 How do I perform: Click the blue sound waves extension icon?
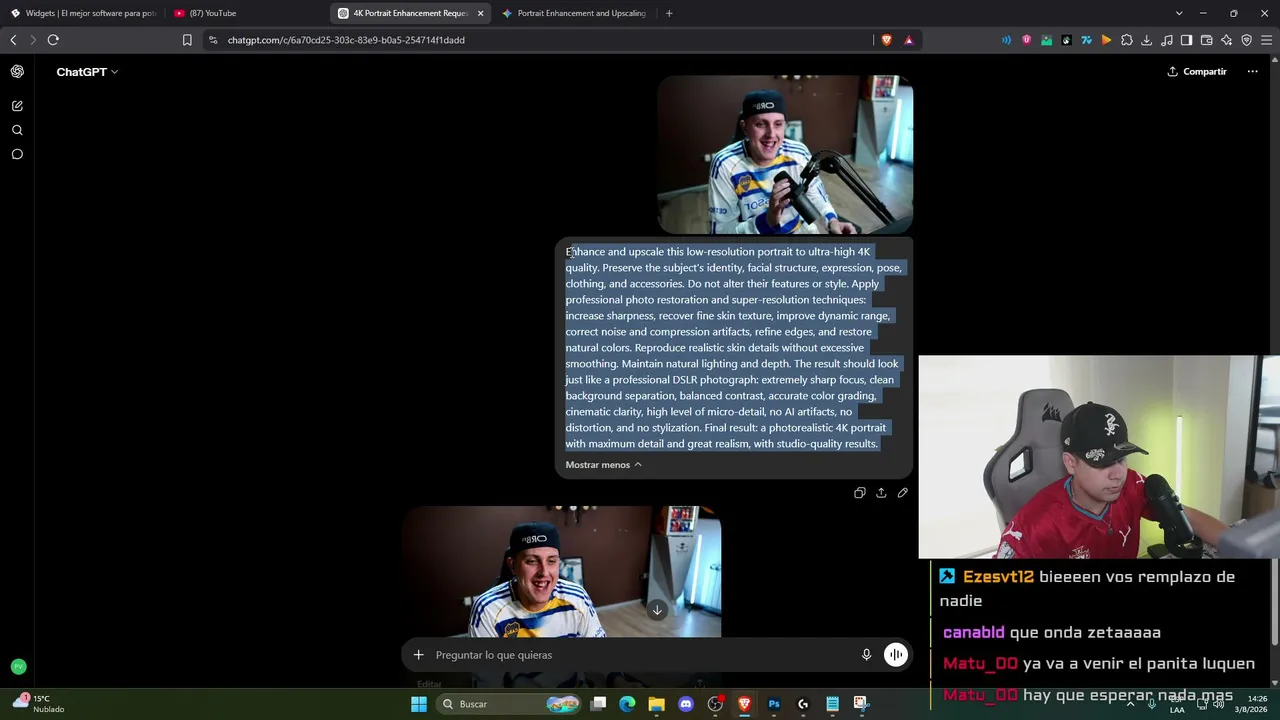[x=1006, y=40]
